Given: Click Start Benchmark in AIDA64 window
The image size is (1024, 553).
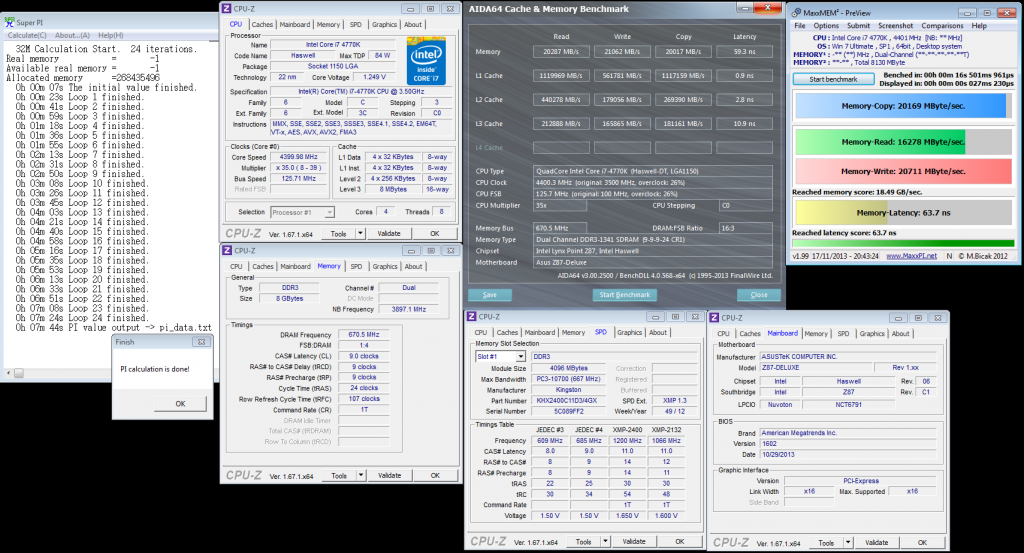Looking at the screenshot, I should (x=626, y=295).
